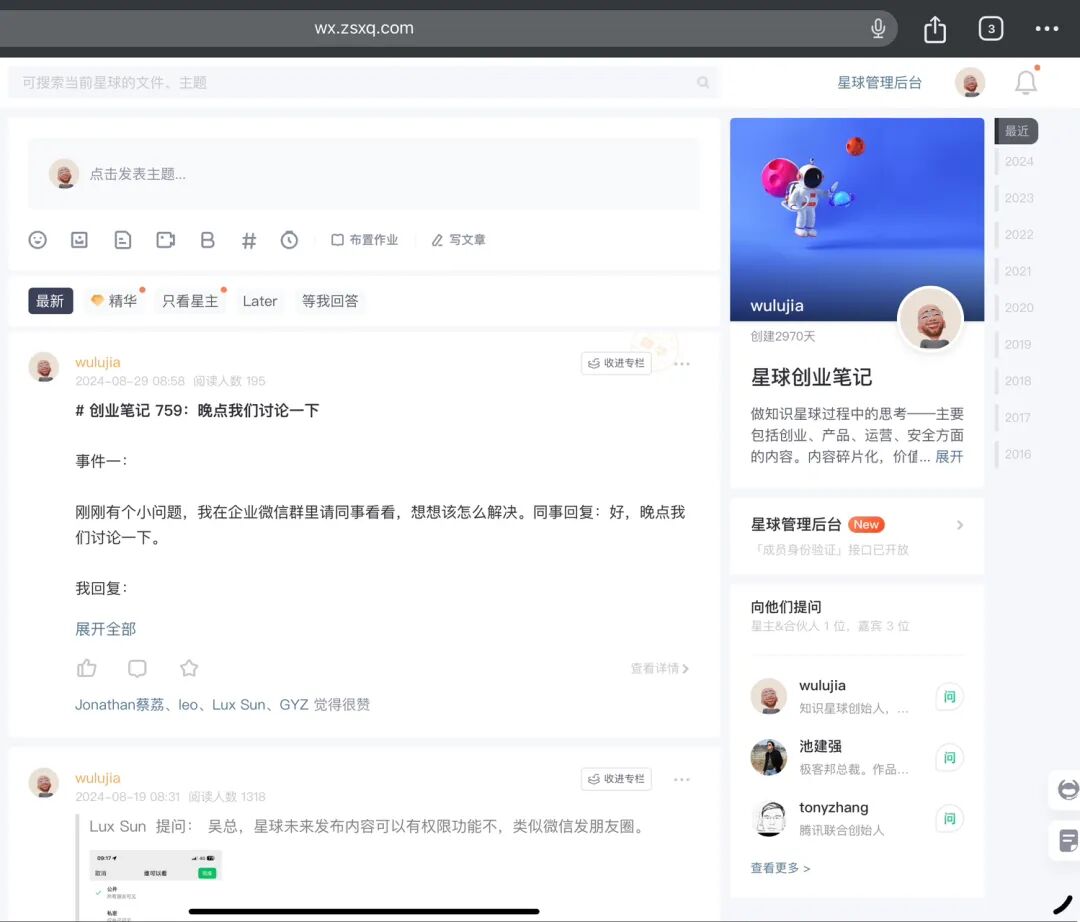Image resolution: width=1080 pixels, height=922 pixels.
Task: Click 查看更多 under 向他们提问
Action: [x=780, y=868]
